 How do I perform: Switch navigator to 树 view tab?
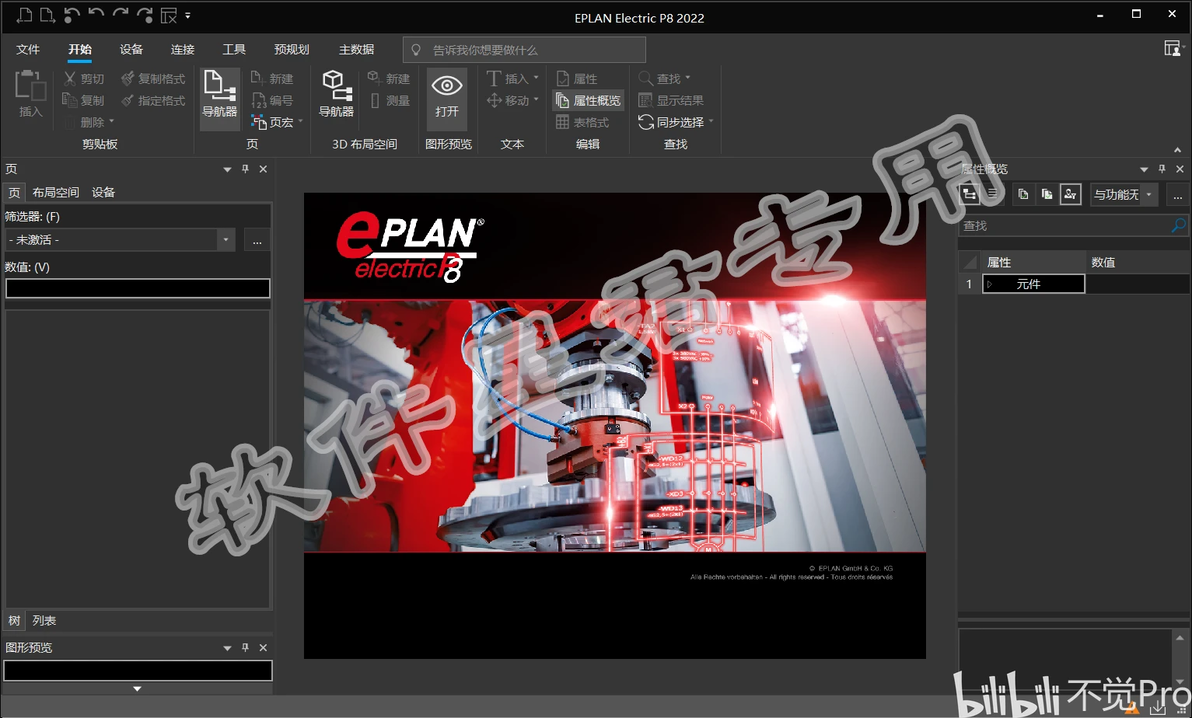coord(14,621)
